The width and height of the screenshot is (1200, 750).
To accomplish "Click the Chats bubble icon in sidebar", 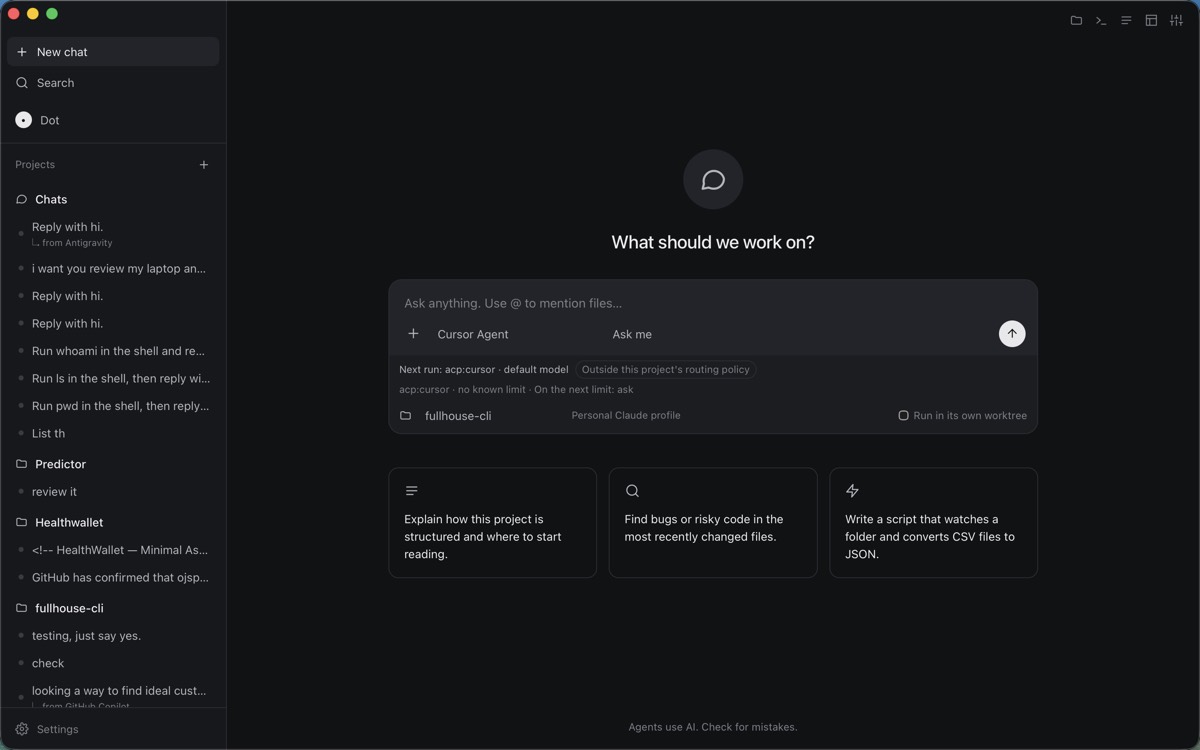I will (21, 199).
